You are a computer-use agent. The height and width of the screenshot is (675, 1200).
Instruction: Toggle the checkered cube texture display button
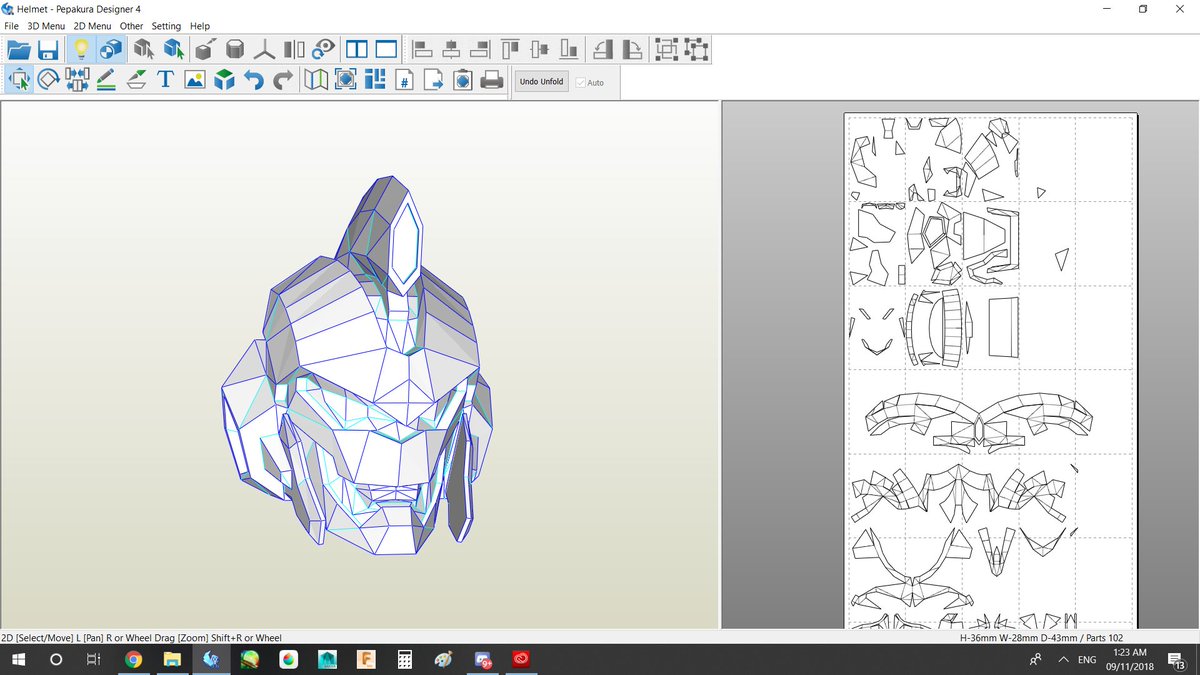[111, 49]
